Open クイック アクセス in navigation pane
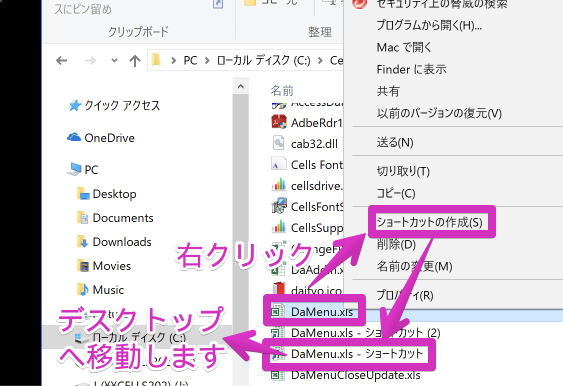This screenshot has width=563, height=386. pos(122,106)
